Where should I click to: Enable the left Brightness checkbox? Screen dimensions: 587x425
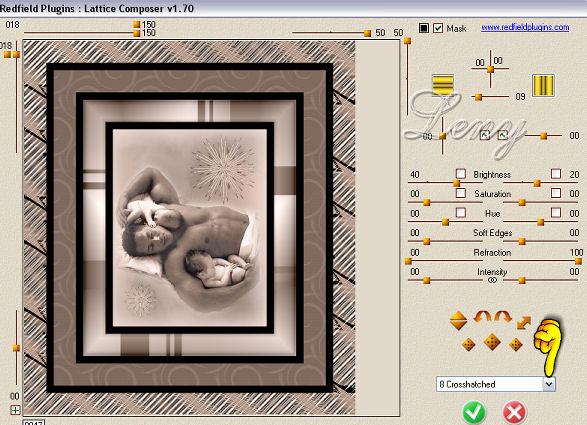click(461, 174)
